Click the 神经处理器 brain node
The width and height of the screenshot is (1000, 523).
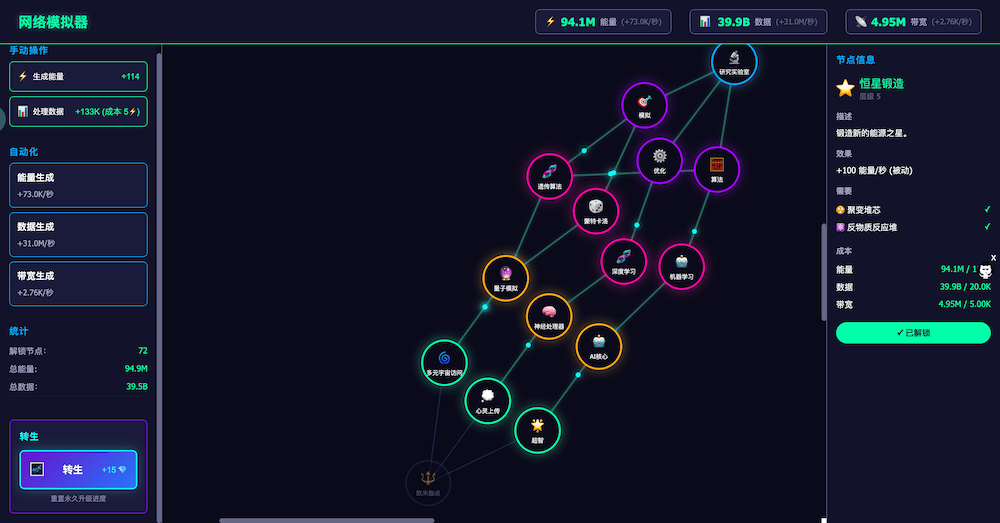tap(549, 316)
